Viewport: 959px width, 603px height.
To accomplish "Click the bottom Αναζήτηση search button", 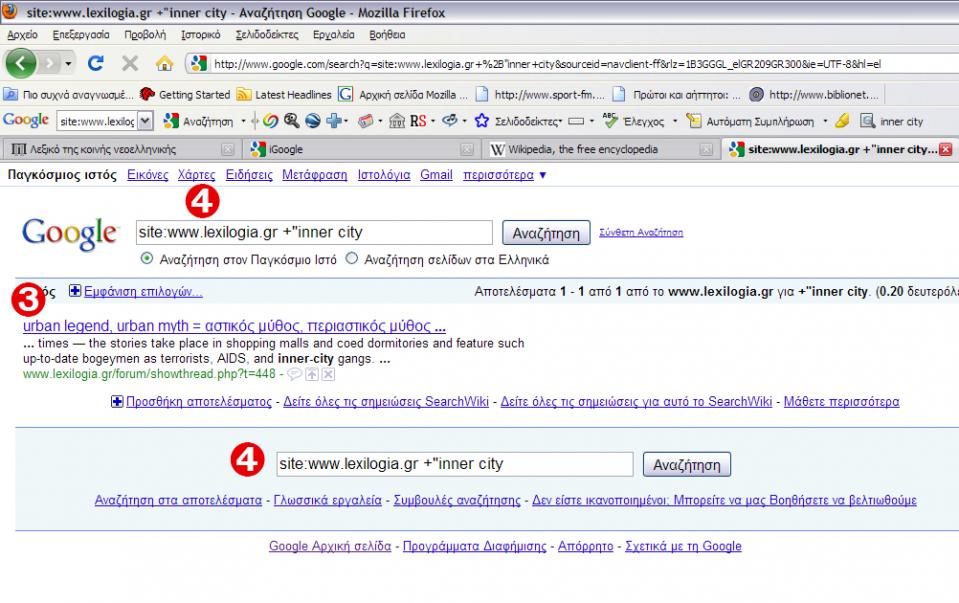I will pos(687,465).
